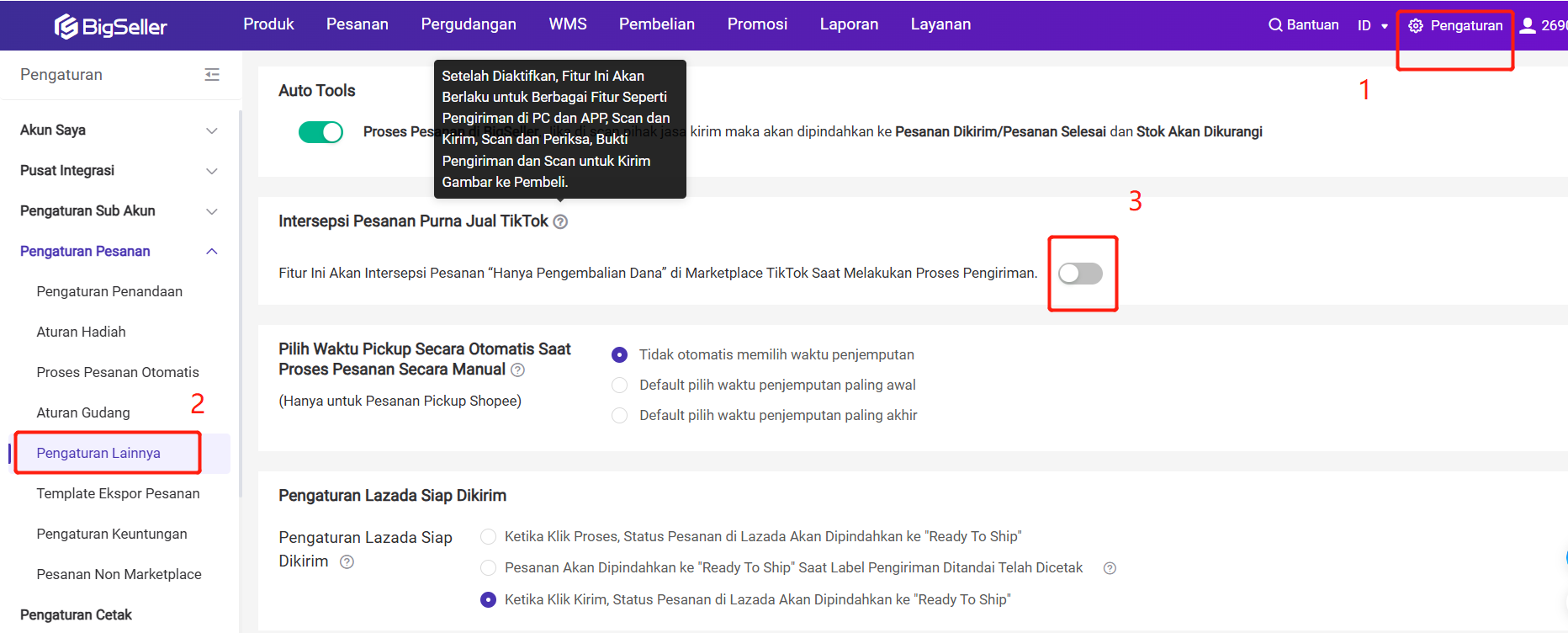Viewport: 1568px width, 633px height.
Task: Select Ketika Klik Kirim Ready To Ship option
Action: [488, 600]
